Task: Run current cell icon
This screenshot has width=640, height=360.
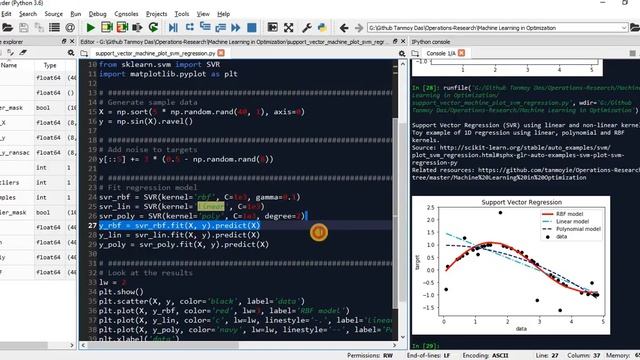Action: (x=107, y=28)
